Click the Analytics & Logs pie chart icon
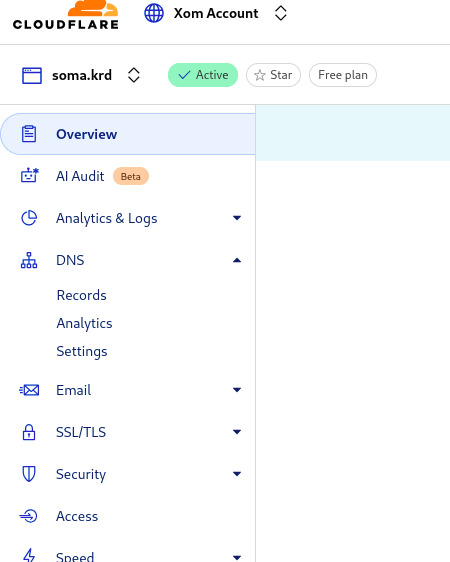This screenshot has width=450, height=562. tap(29, 218)
